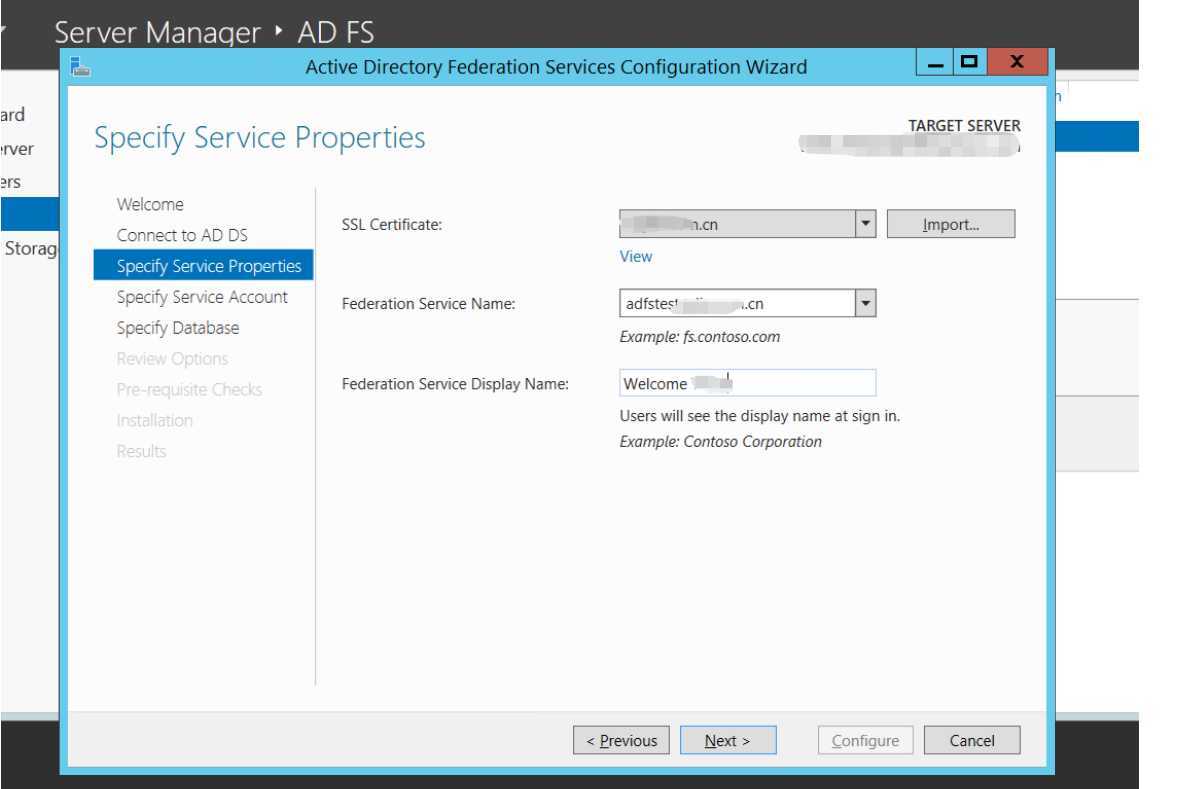
Task: Click the wizard icon in the title bar
Action: pyautogui.click(x=80, y=67)
